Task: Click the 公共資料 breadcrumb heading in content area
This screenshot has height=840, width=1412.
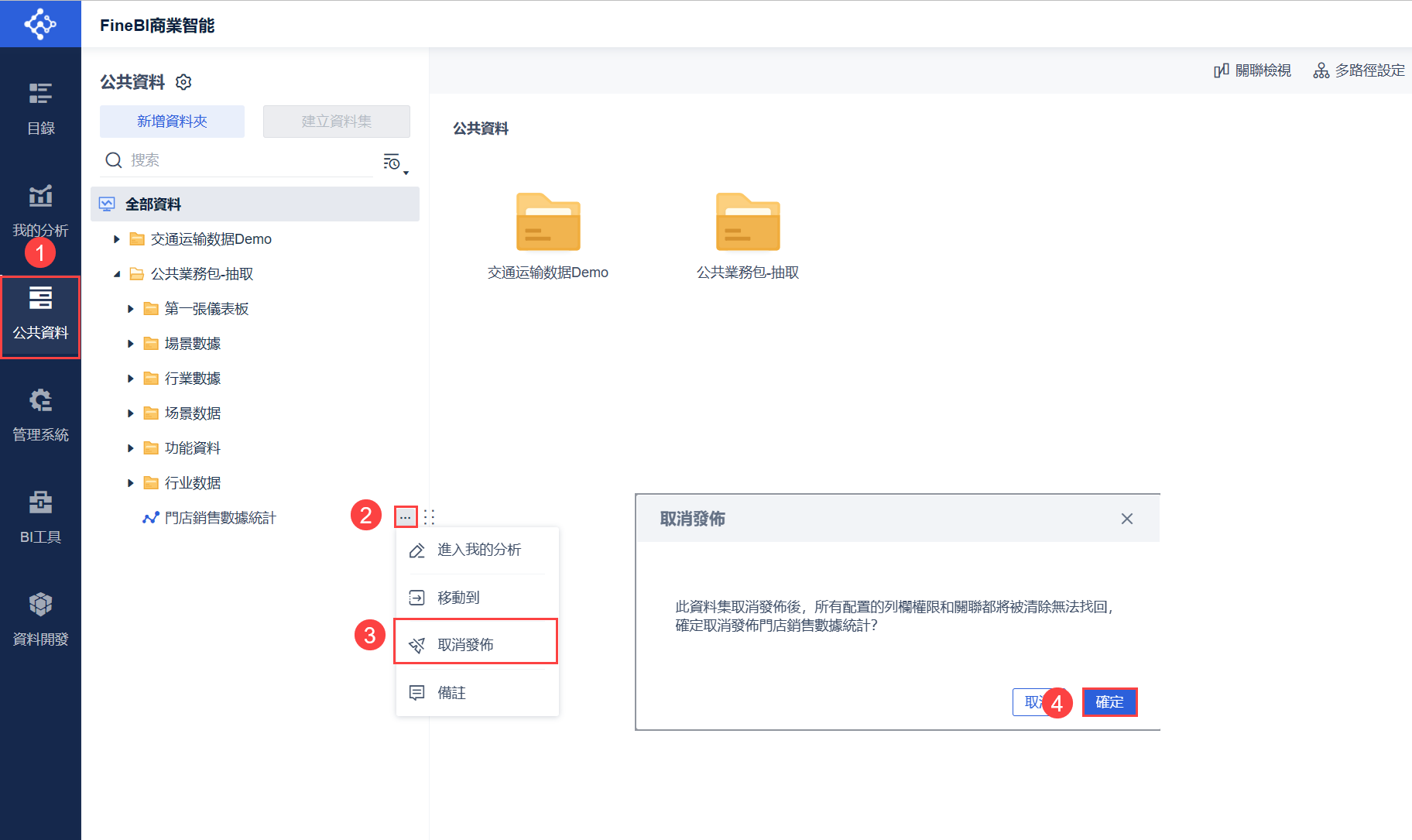Action: click(481, 129)
